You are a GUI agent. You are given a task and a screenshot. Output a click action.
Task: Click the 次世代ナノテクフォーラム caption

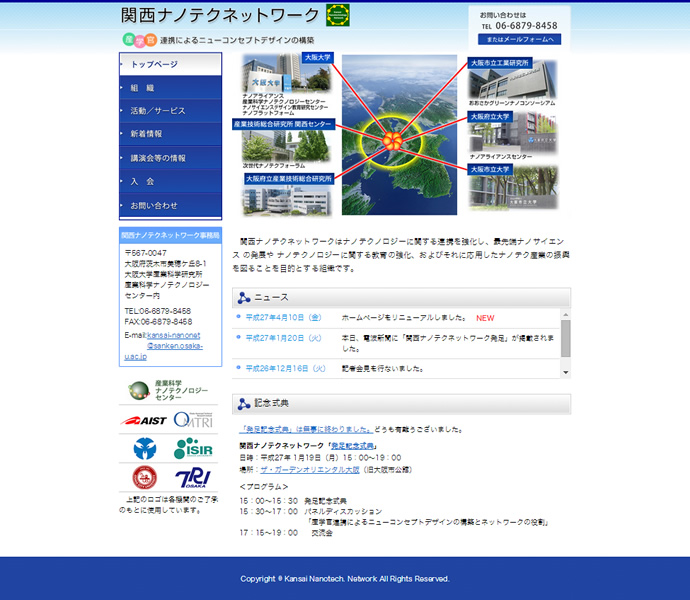click(274, 166)
